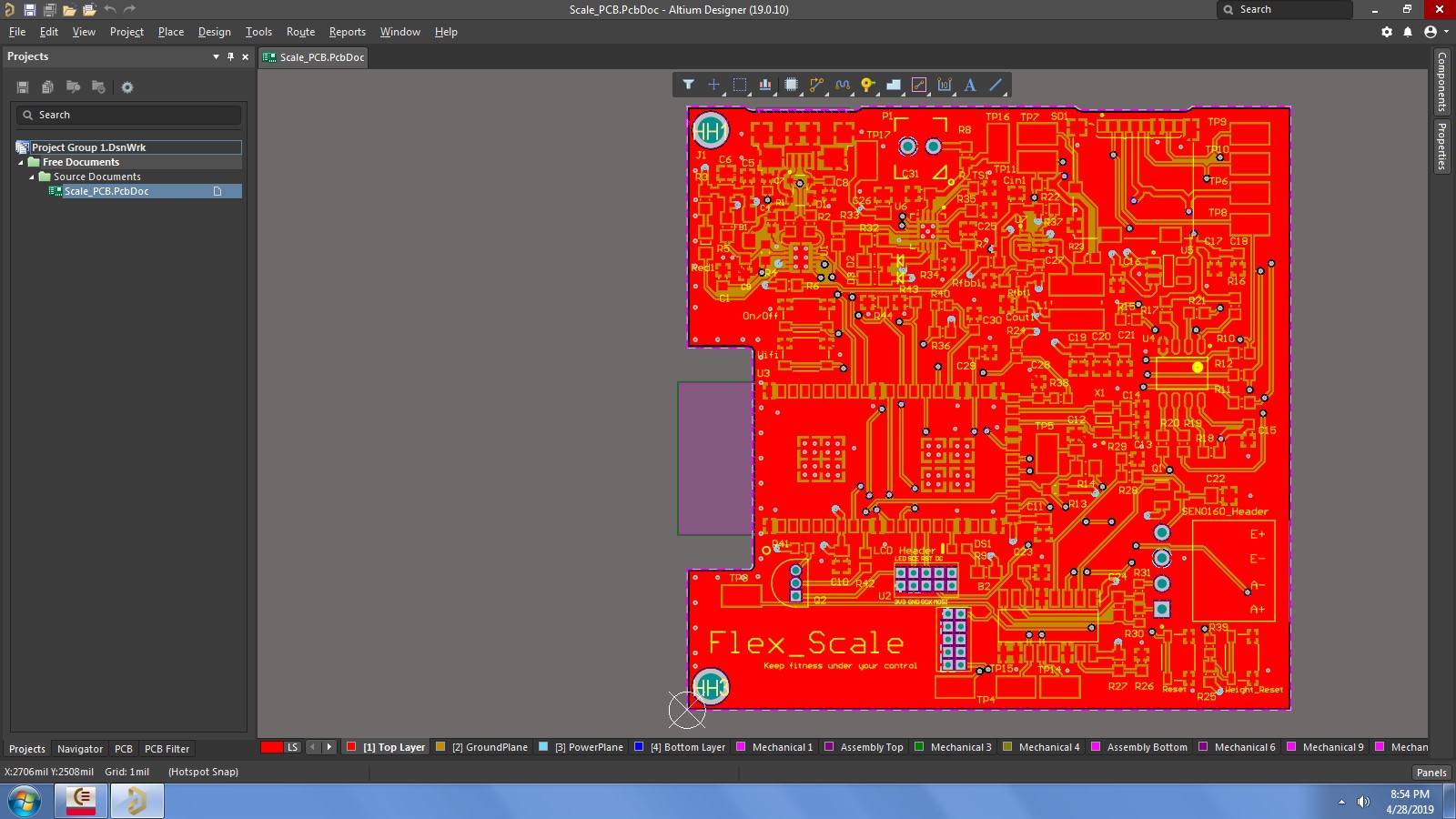Switch to the Navigator panel tab

[x=80, y=749]
